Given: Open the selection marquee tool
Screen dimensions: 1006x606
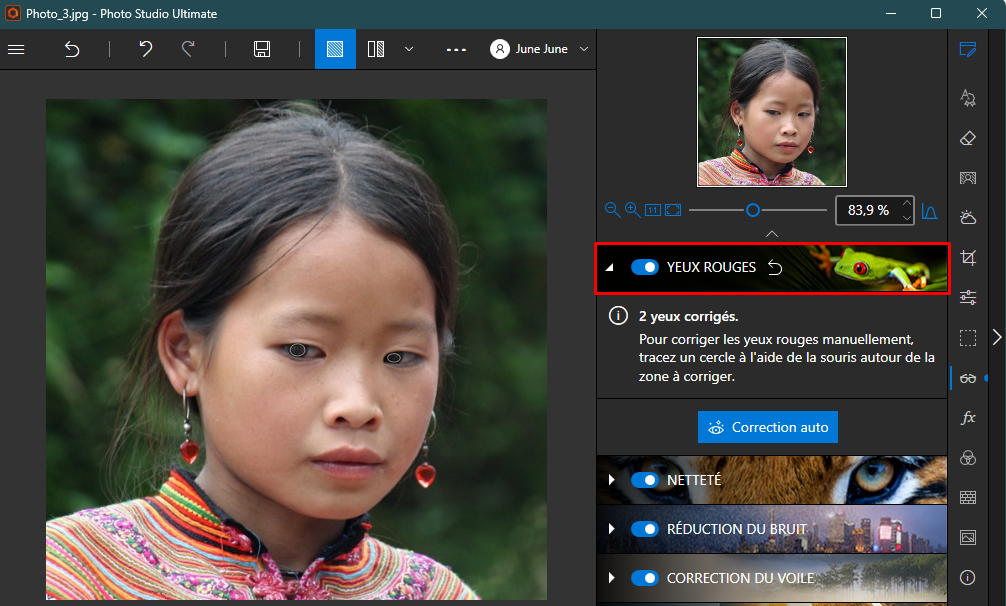Looking at the screenshot, I should 967,337.
